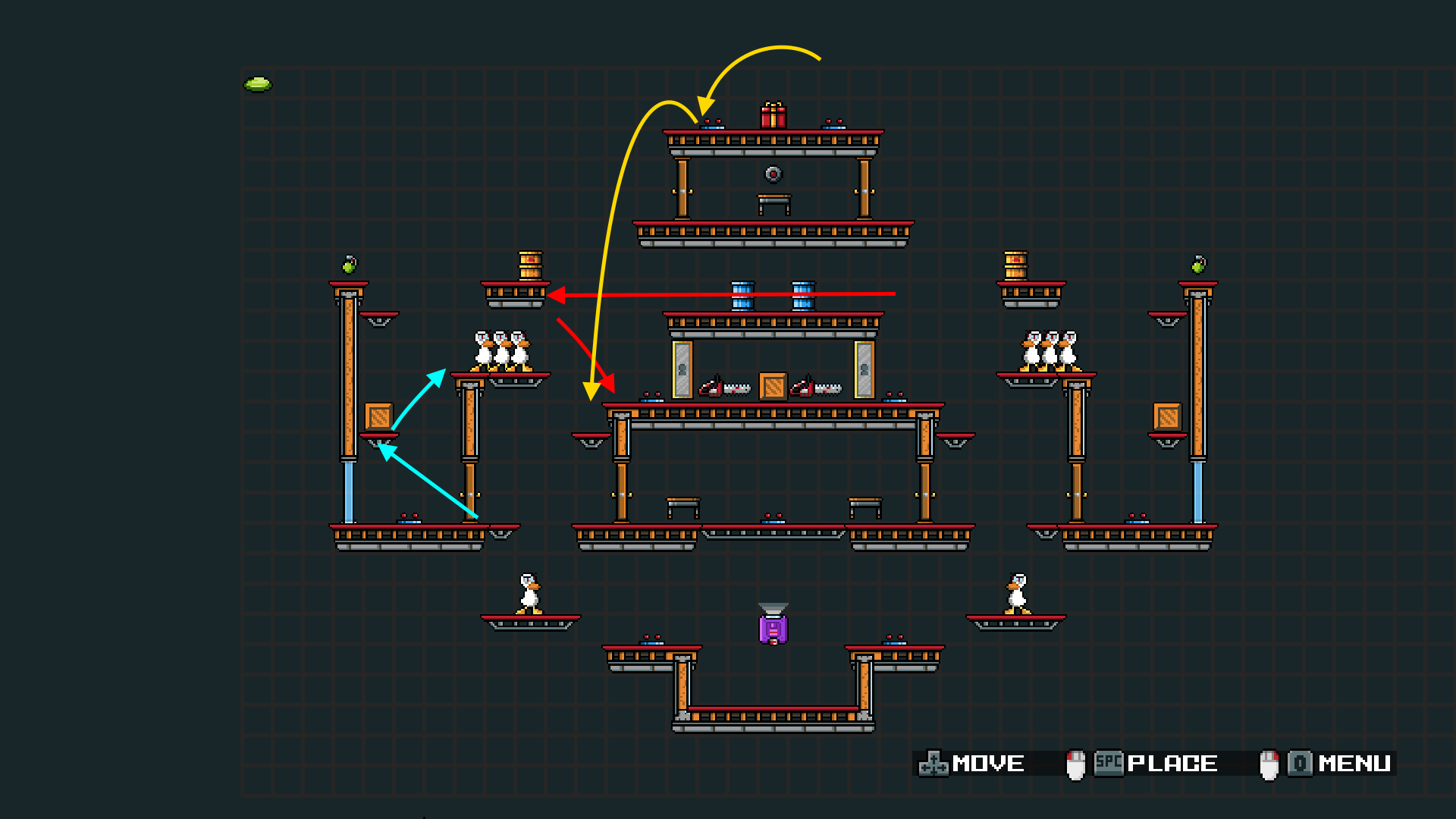Click the PLACE label in bottom bar
Image resolution: width=1456 pixels, height=819 pixels.
pyautogui.click(x=1172, y=764)
